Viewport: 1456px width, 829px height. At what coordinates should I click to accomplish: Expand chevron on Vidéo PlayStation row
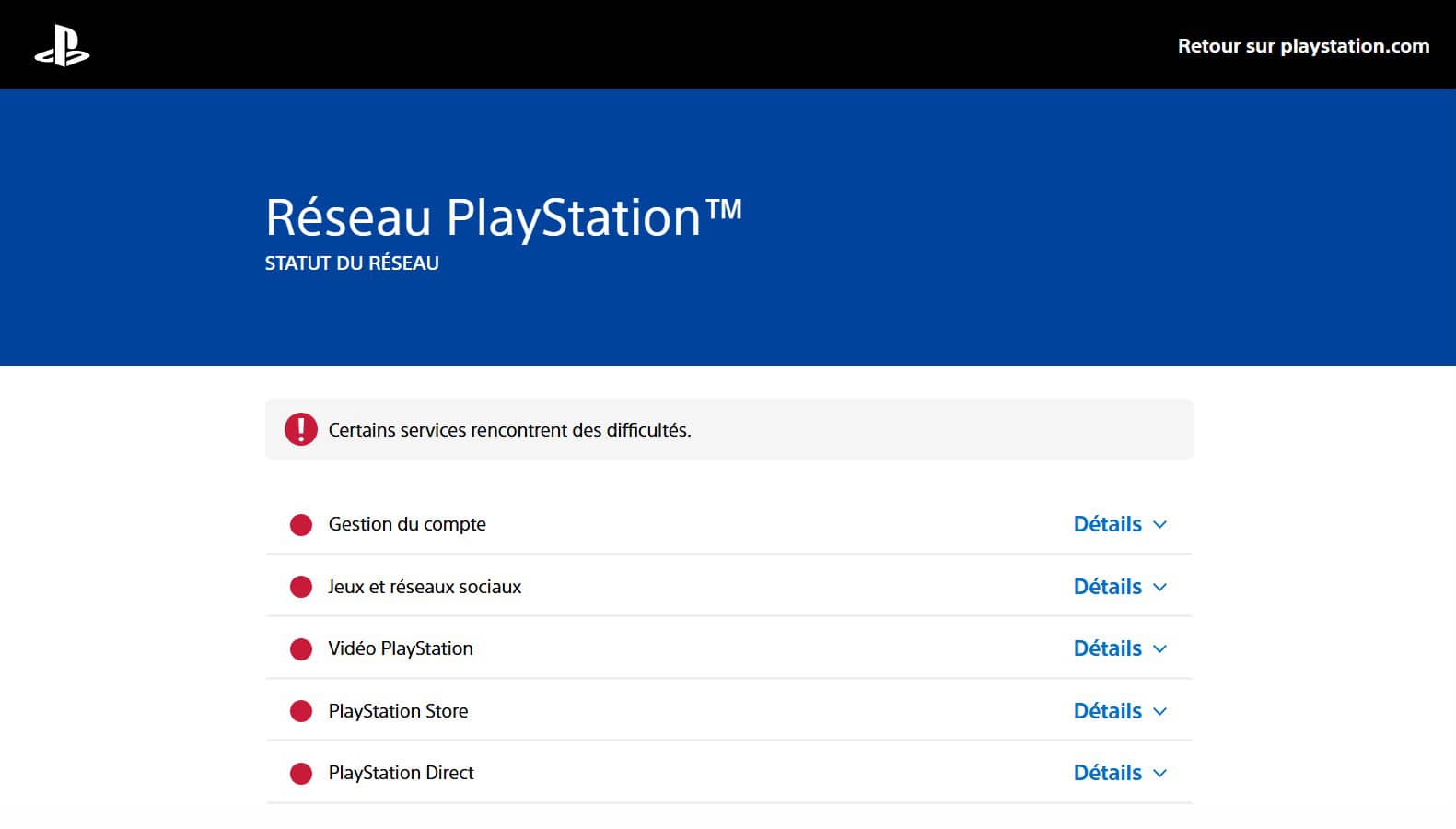[1160, 649]
